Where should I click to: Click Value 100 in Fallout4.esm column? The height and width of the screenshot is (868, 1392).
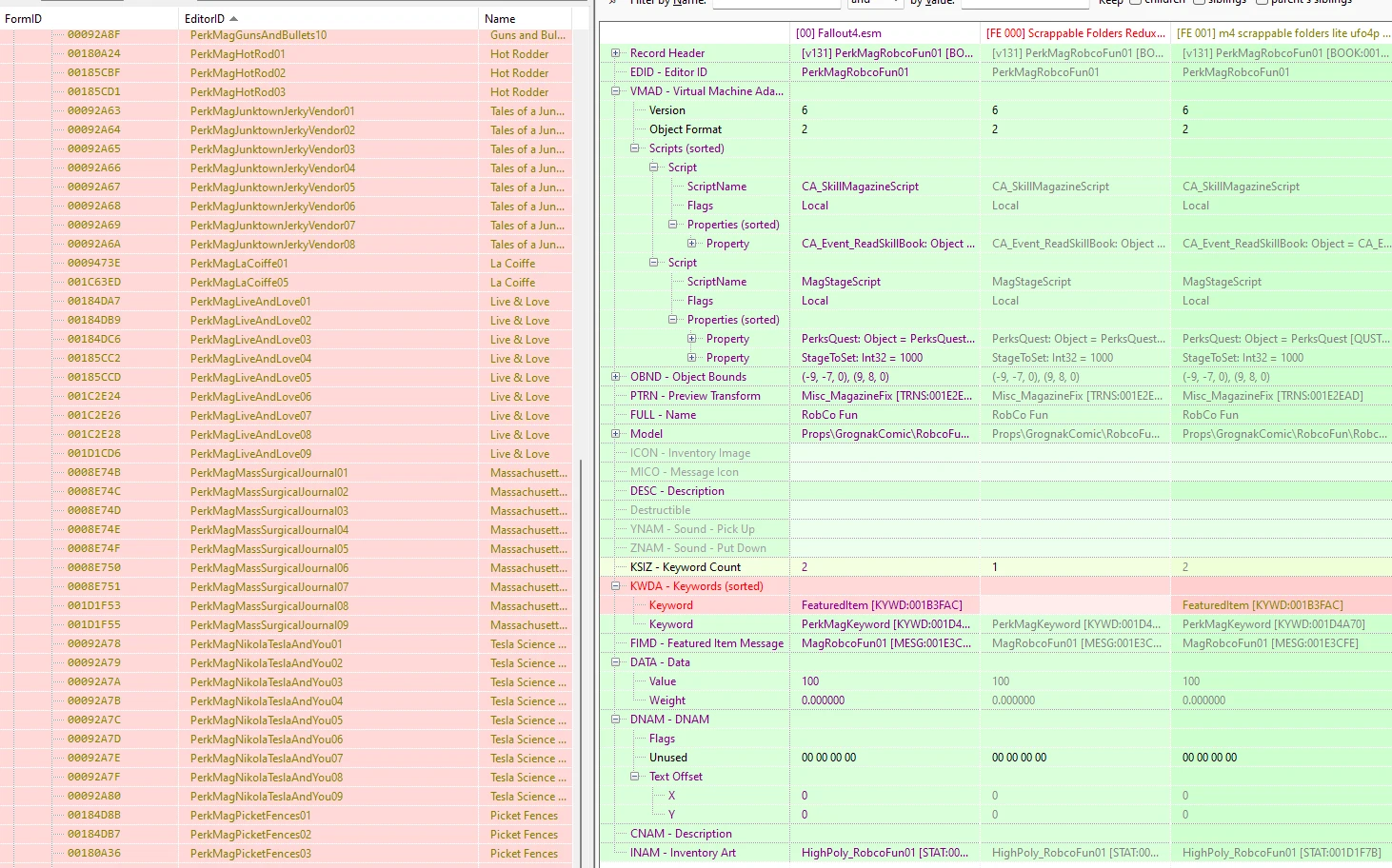tap(810, 681)
